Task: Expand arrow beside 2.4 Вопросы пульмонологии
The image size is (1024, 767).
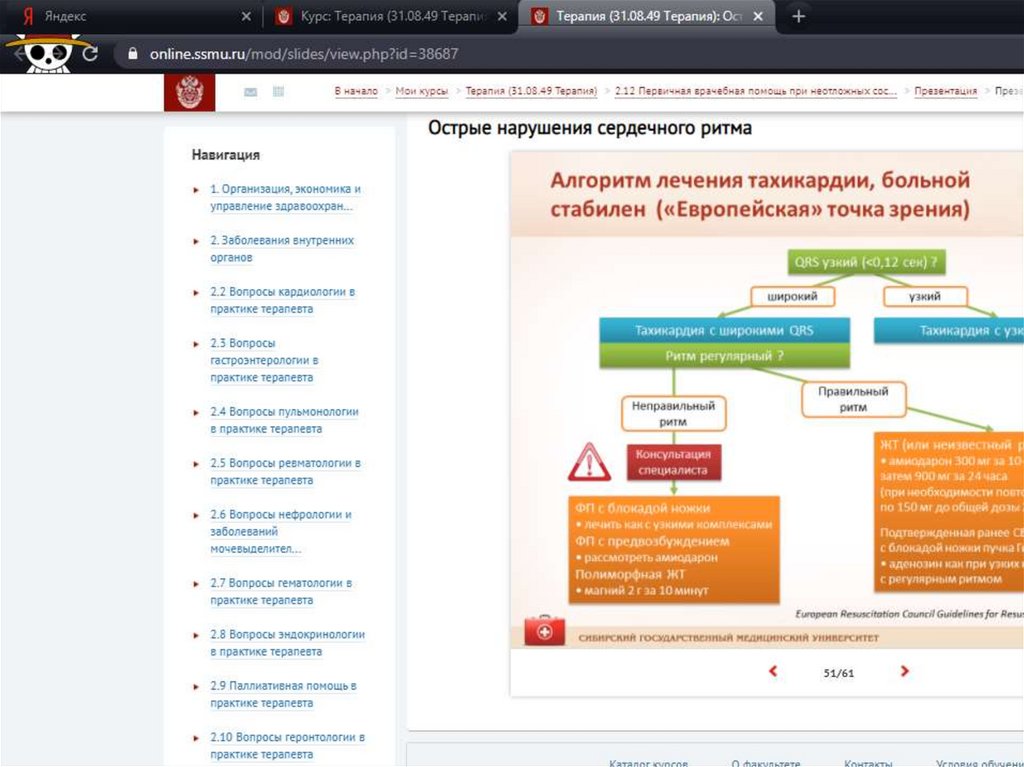Action: pos(196,413)
